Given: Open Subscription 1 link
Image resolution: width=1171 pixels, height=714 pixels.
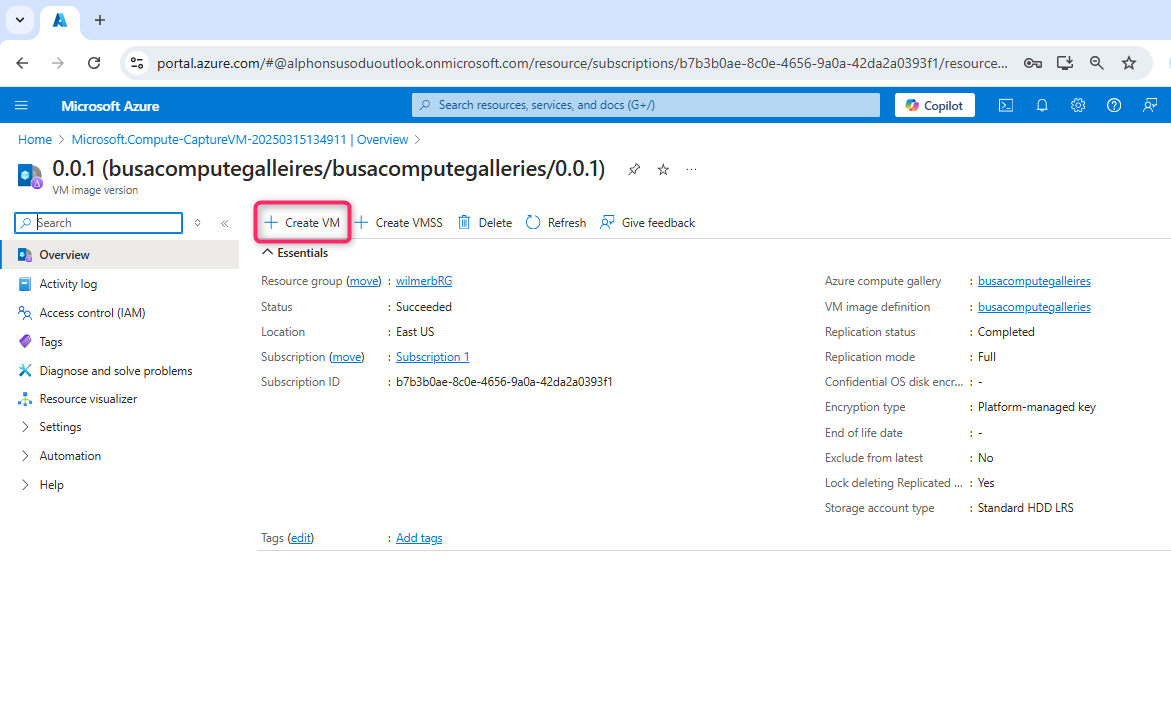Looking at the screenshot, I should pyautogui.click(x=432, y=357).
